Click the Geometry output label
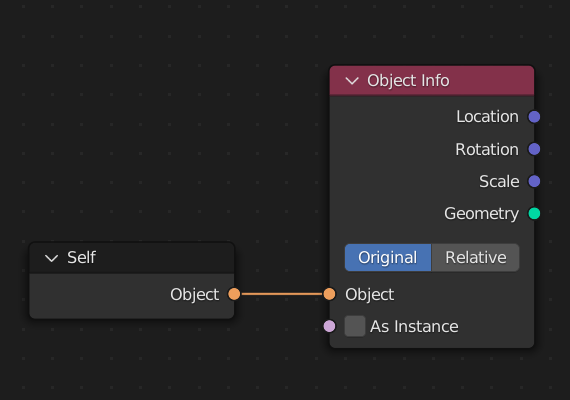The image size is (570, 400). [x=481, y=213]
